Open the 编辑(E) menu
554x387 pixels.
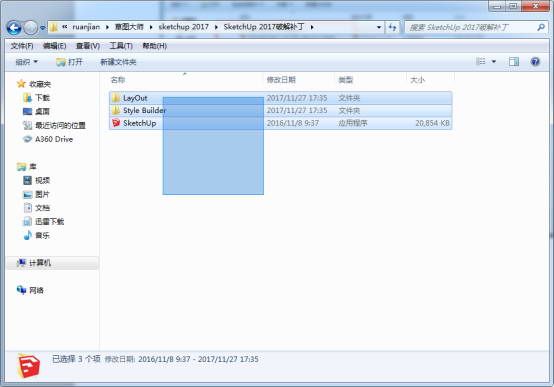coord(54,46)
